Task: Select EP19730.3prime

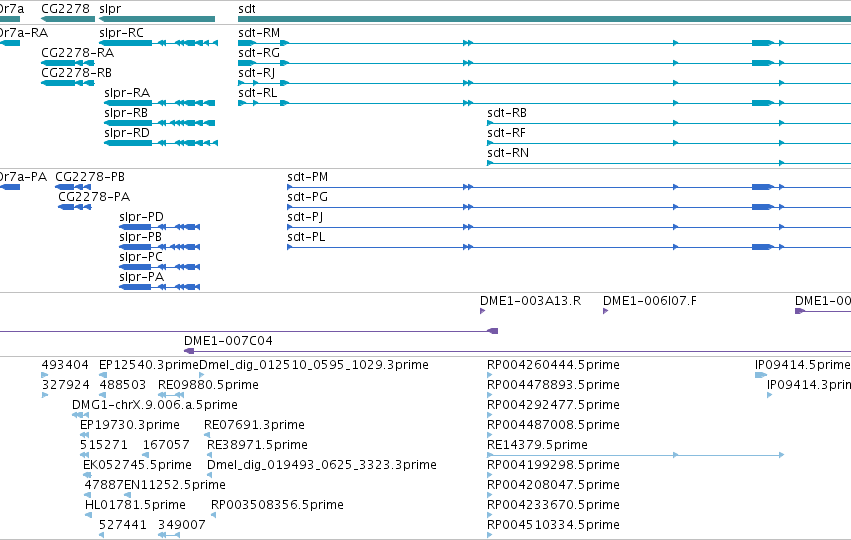Action: click(x=130, y=425)
